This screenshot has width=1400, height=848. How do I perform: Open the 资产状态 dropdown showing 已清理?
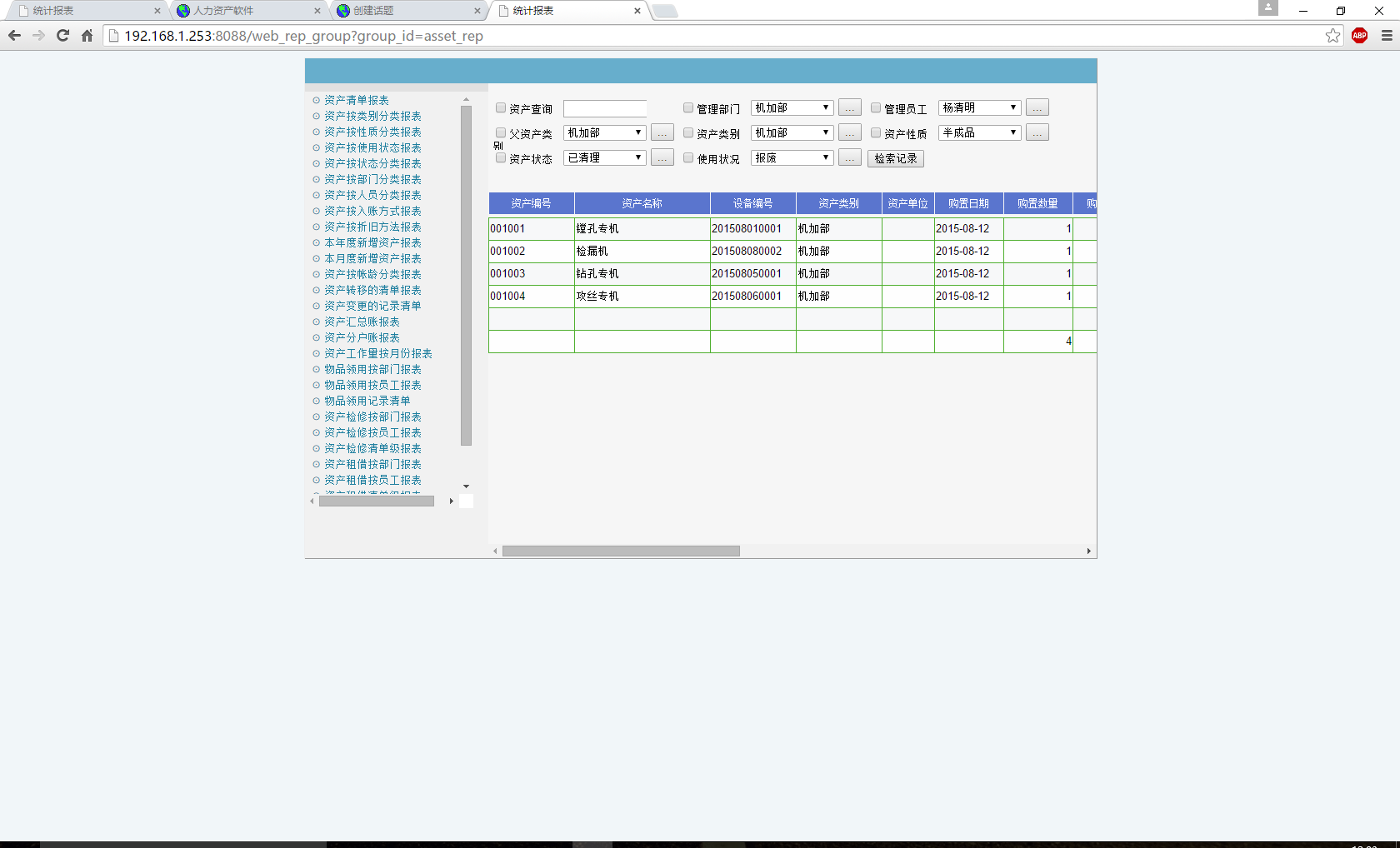pos(604,158)
